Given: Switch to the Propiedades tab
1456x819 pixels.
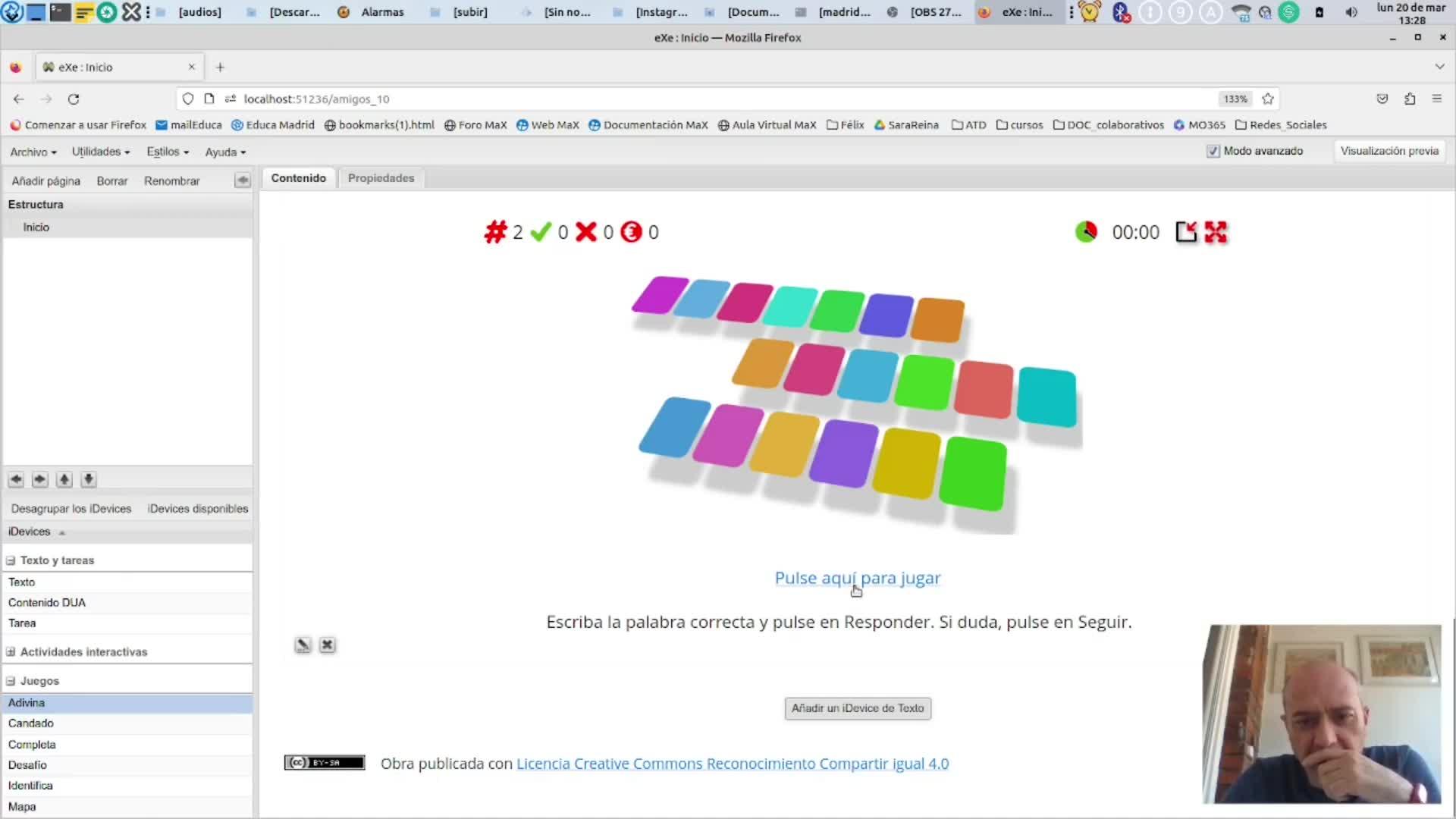Looking at the screenshot, I should [x=381, y=178].
